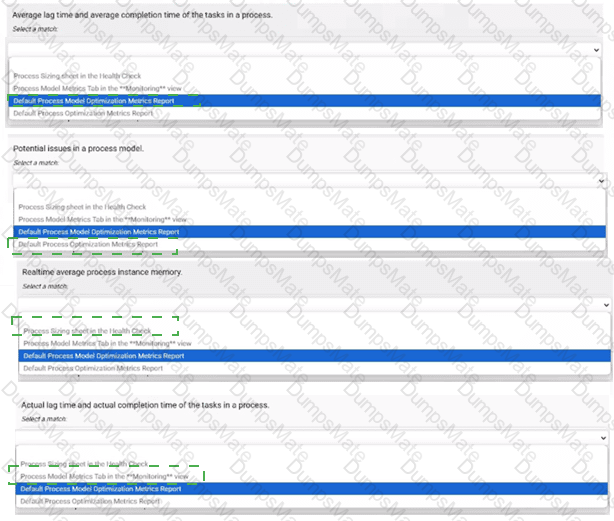Pick 'Default Process Model Optimization' under Actual lag time
614x521 pixels.
(100, 489)
